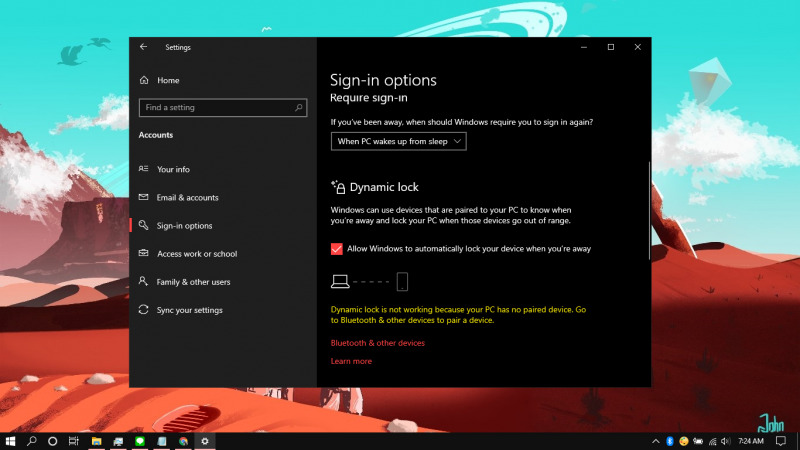Screen dimensions: 800x450
Task: Open Sync your settings page
Action: [181, 310]
